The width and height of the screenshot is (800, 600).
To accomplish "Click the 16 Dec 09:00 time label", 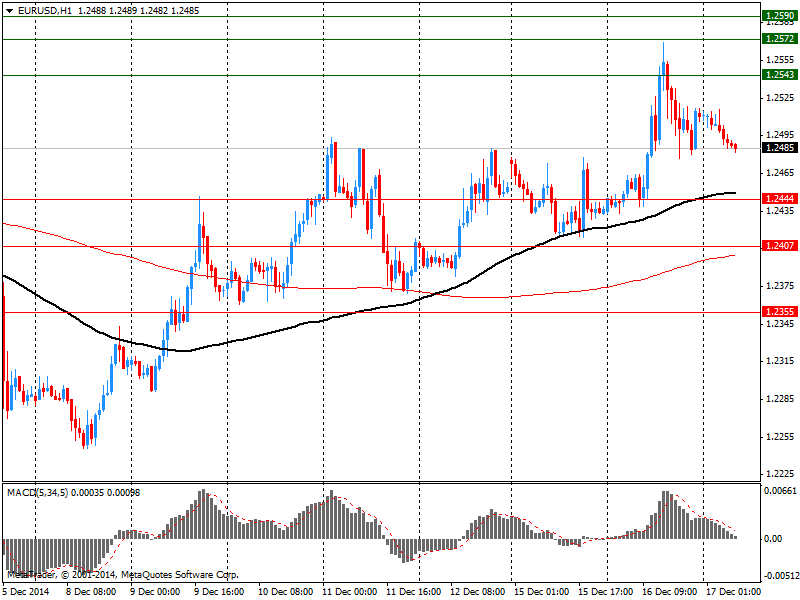I will click(669, 592).
